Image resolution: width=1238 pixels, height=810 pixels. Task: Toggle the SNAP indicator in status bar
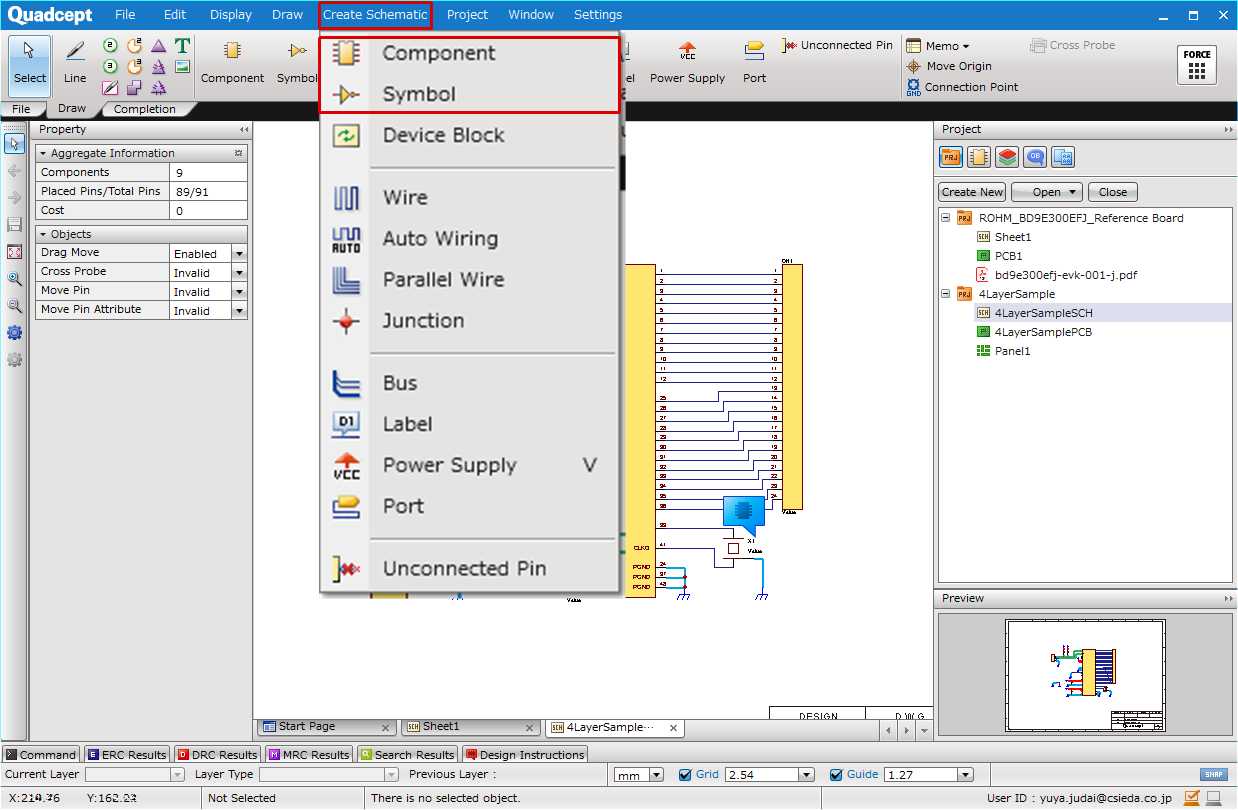tap(1212, 775)
